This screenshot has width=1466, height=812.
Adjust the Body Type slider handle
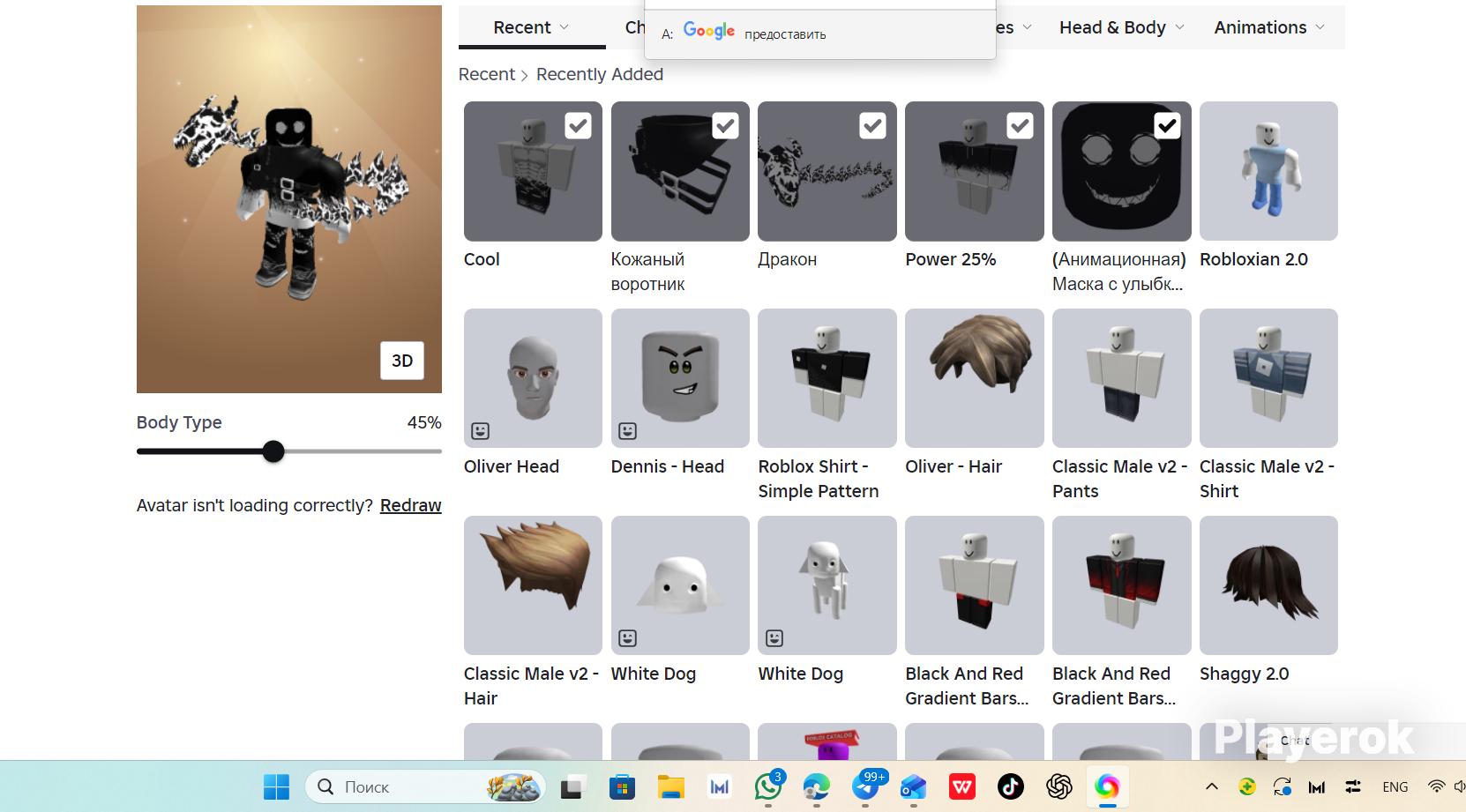[273, 451]
